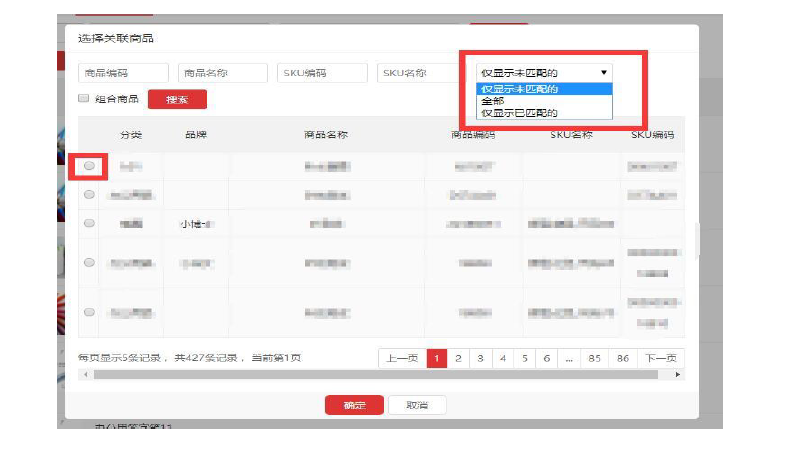
Task: Click the SKU名称 column header
Action: tap(571, 135)
